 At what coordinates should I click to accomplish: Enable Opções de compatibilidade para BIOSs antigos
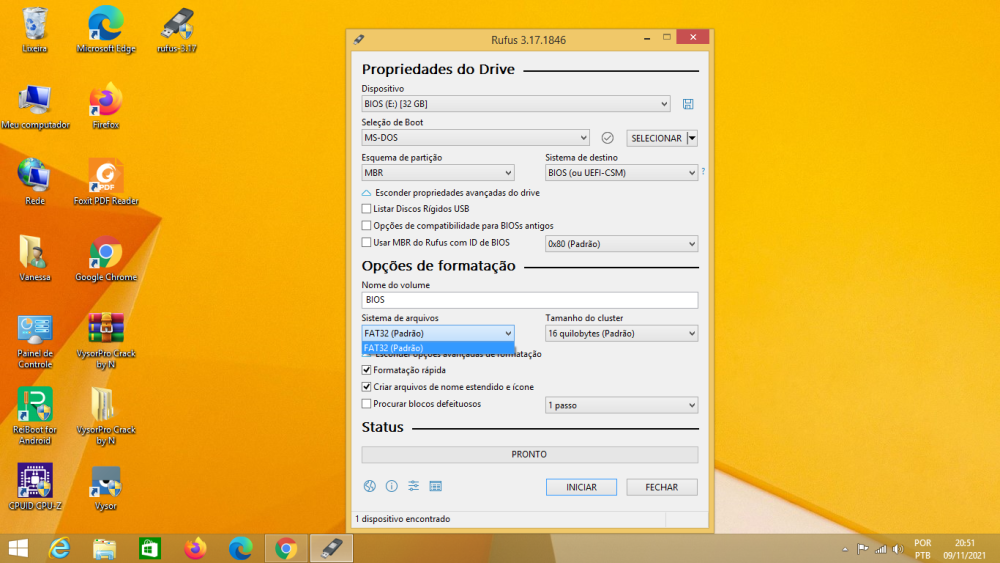pyautogui.click(x=366, y=226)
